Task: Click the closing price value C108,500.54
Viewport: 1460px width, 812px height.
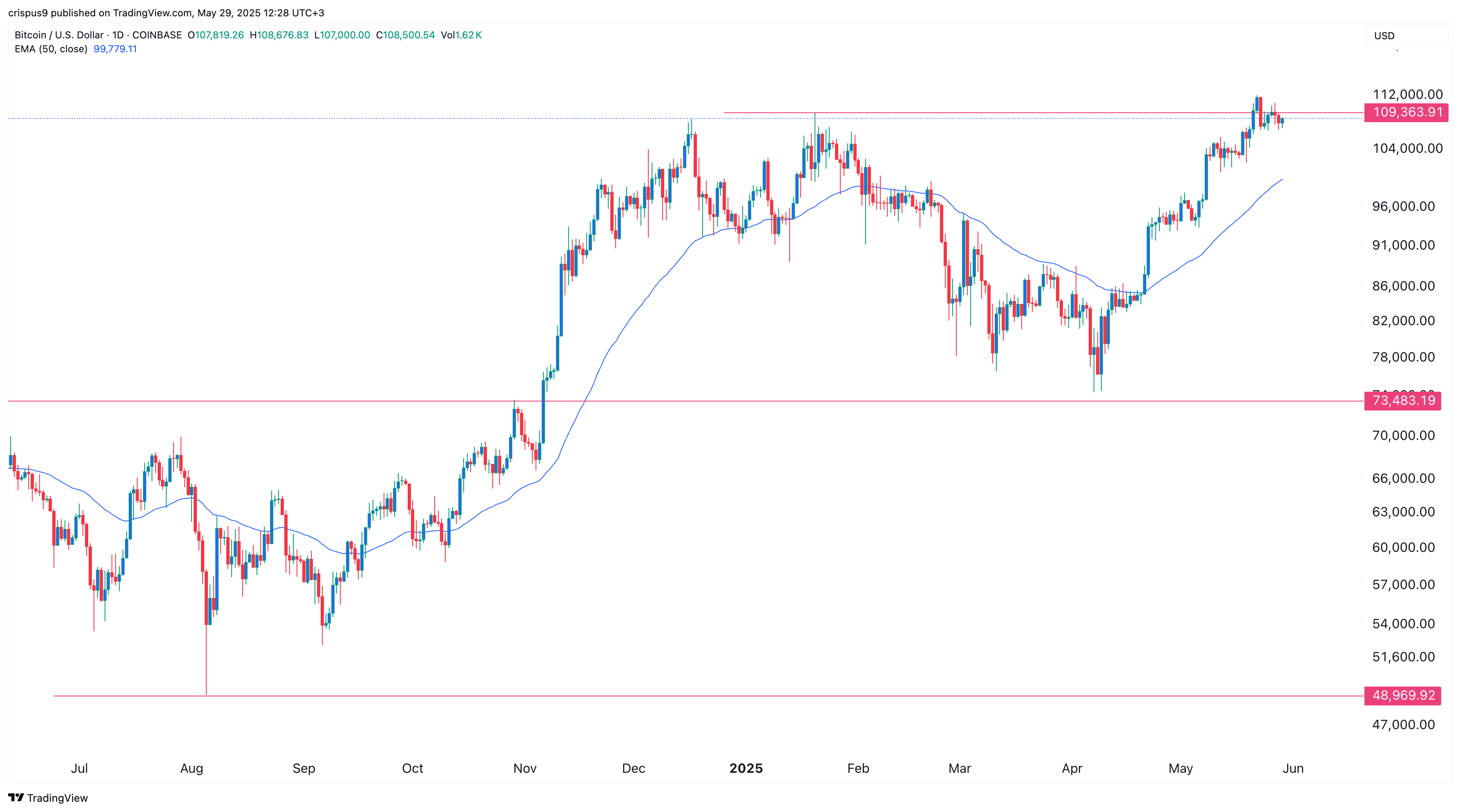Action: pyautogui.click(x=406, y=35)
